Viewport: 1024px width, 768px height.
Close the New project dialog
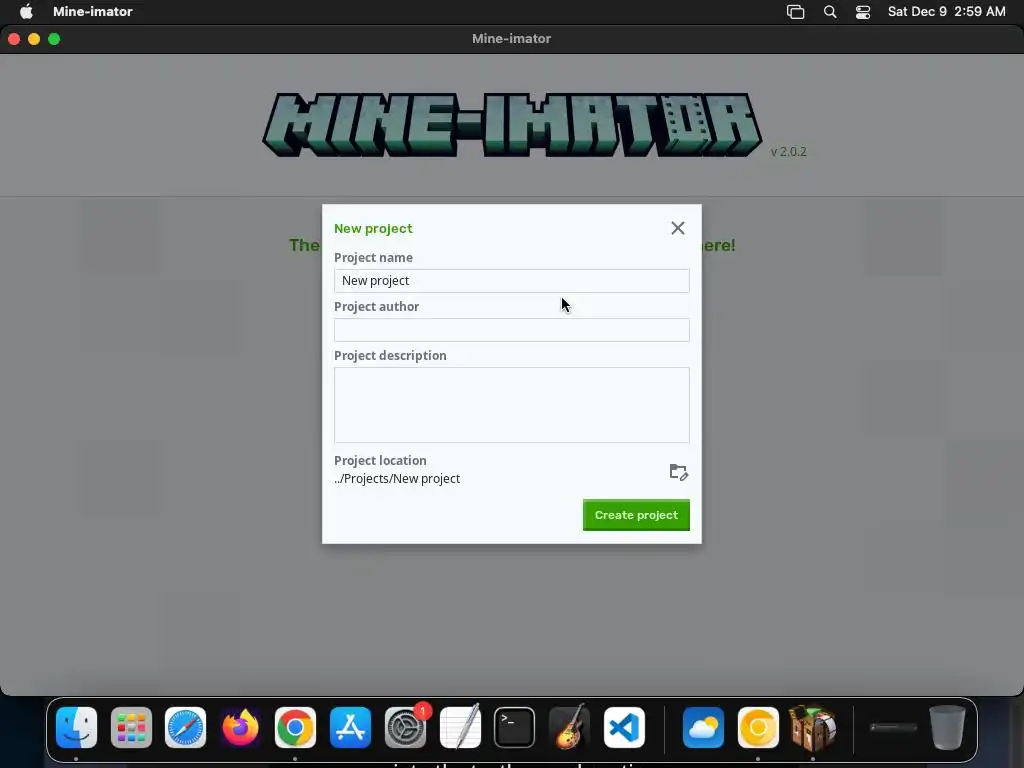(x=678, y=228)
